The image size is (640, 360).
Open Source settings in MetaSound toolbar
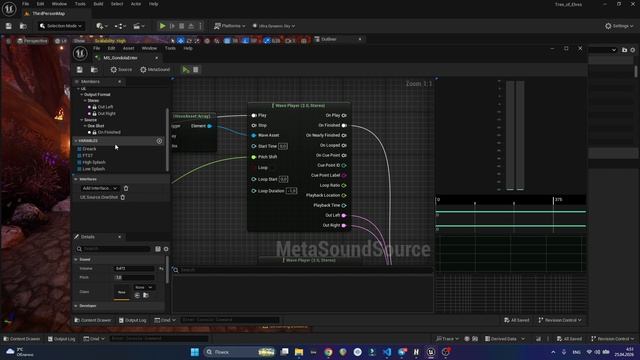tap(121, 70)
